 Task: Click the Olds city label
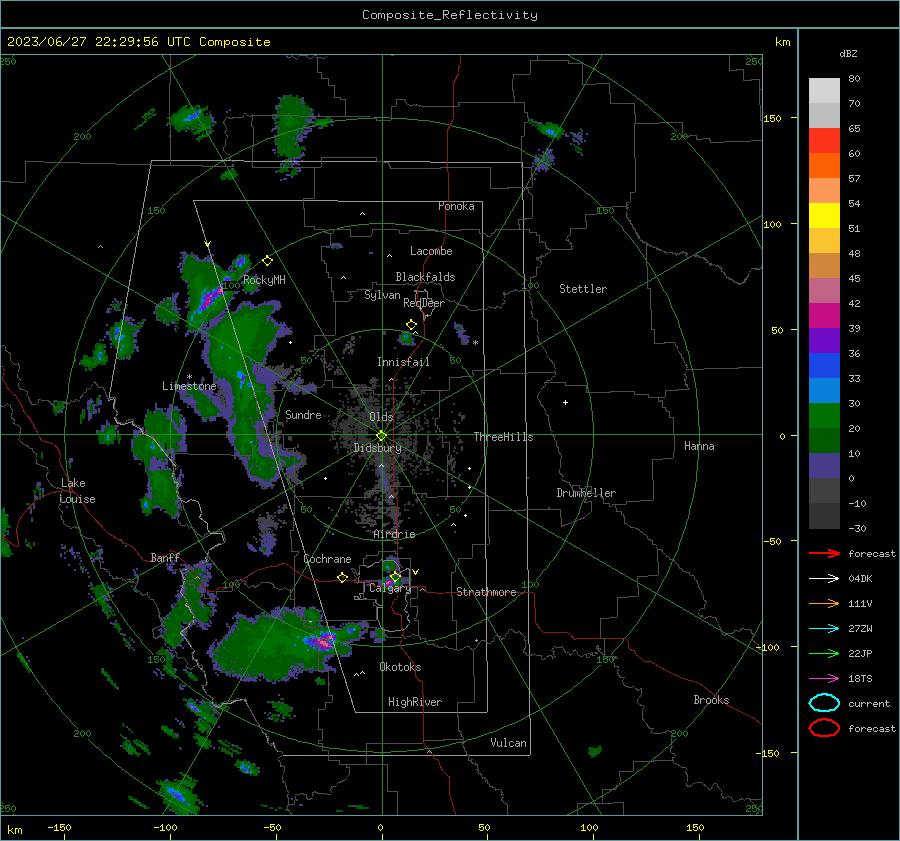click(381, 417)
